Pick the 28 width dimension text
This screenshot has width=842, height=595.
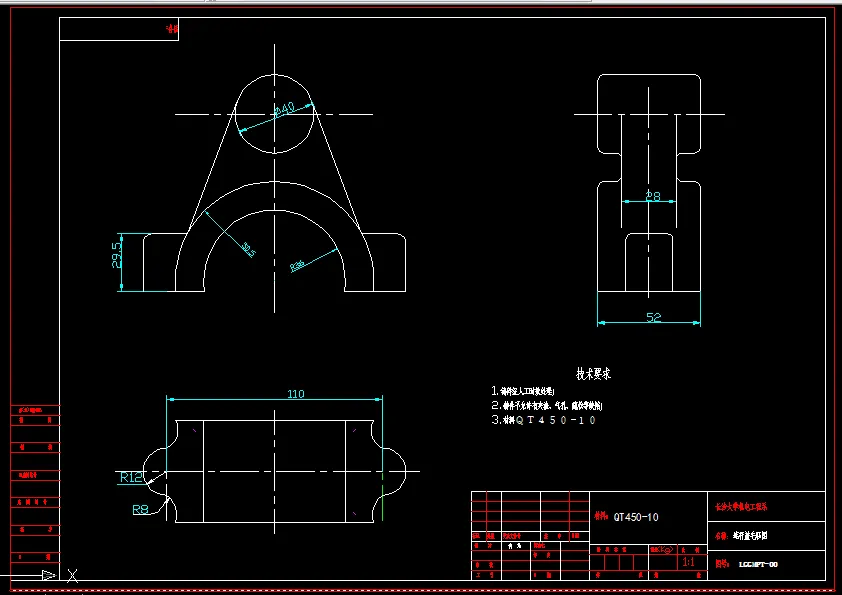click(x=652, y=196)
